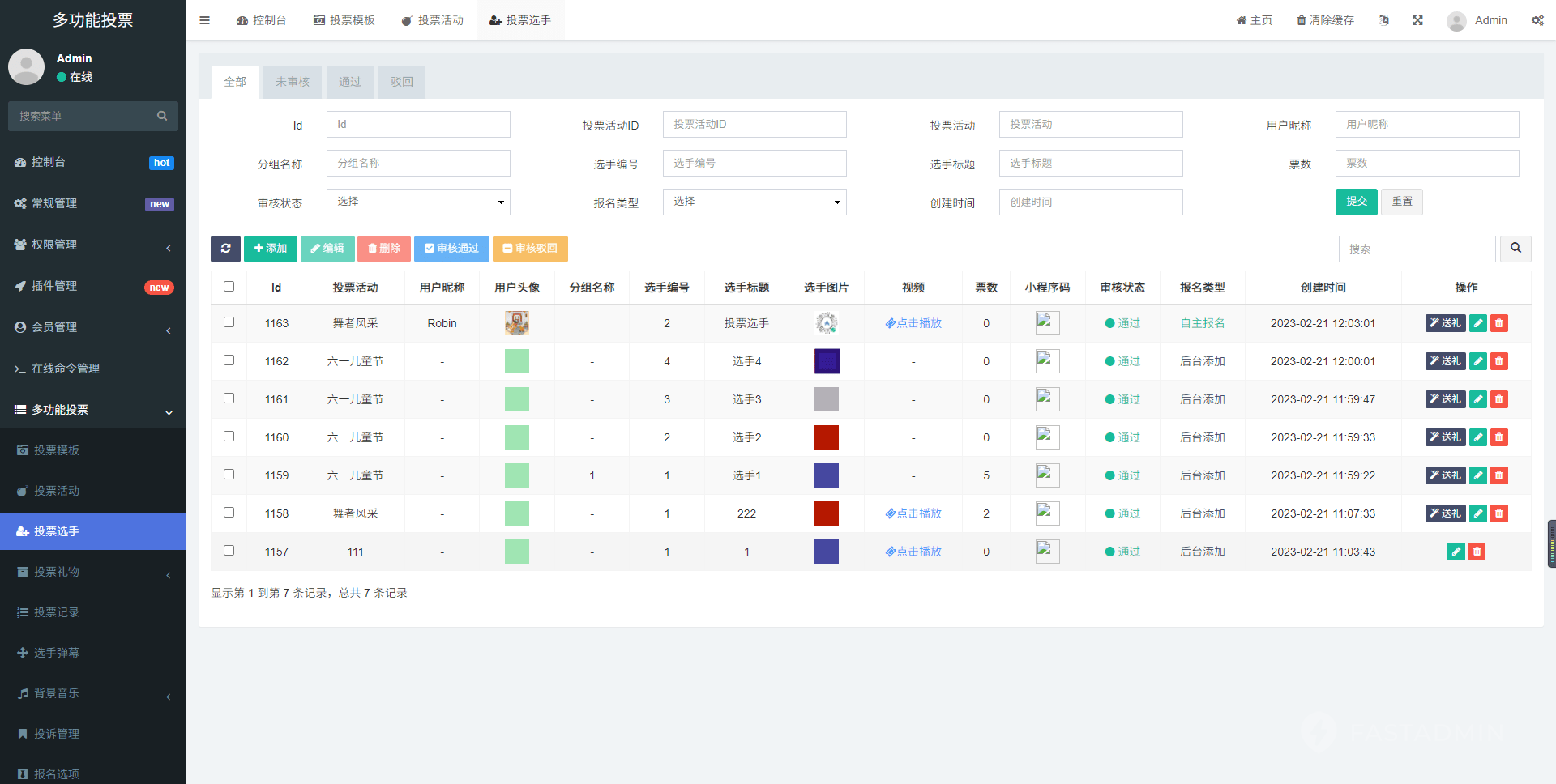Open the settings gears icon at top right
Viewport: 1556px width, 784px height.
point(1537,20)
